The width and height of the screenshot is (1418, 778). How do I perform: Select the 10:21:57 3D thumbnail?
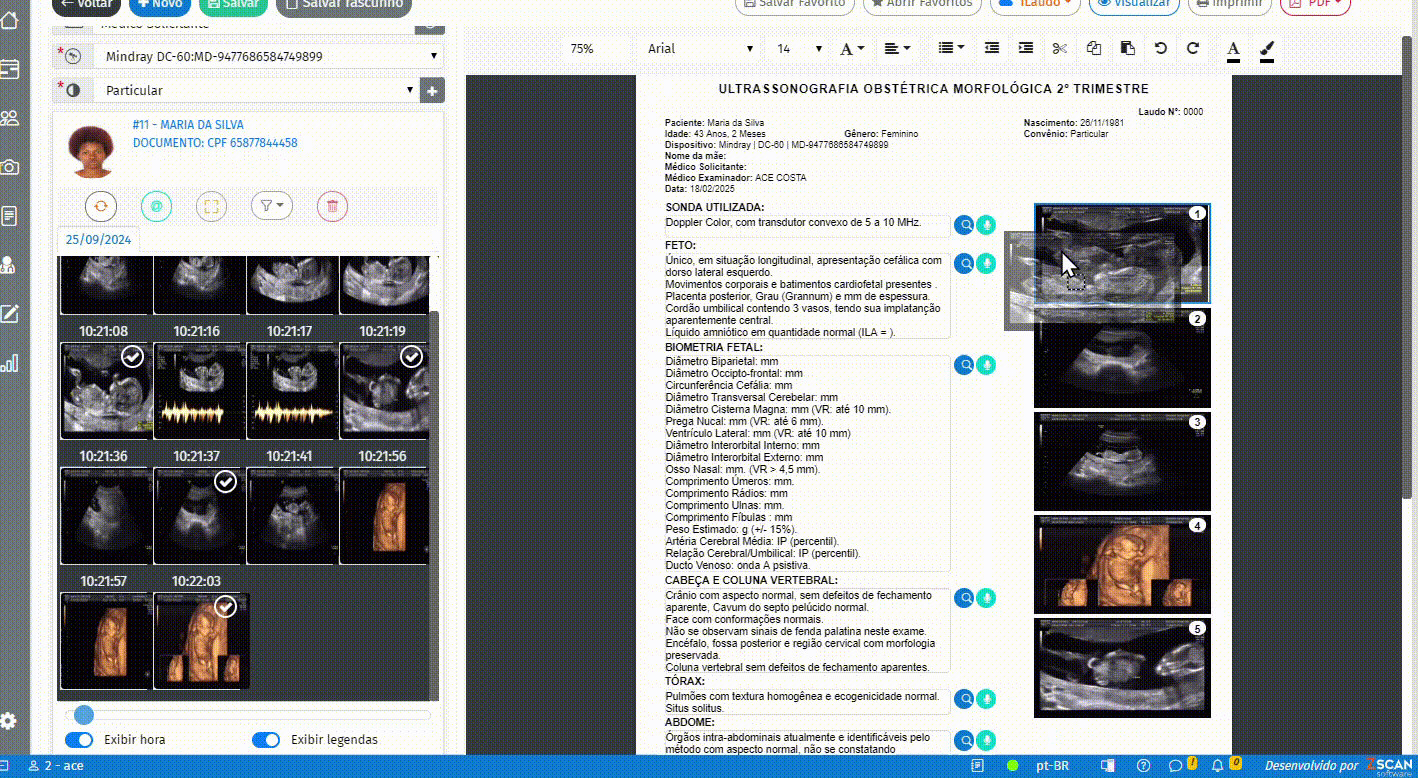(104, 640)
